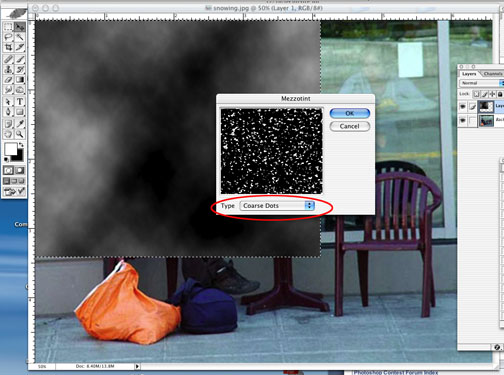The image size is (504, 375).
Task: Choose the Magic Wand tool
Action: point(20,37)
